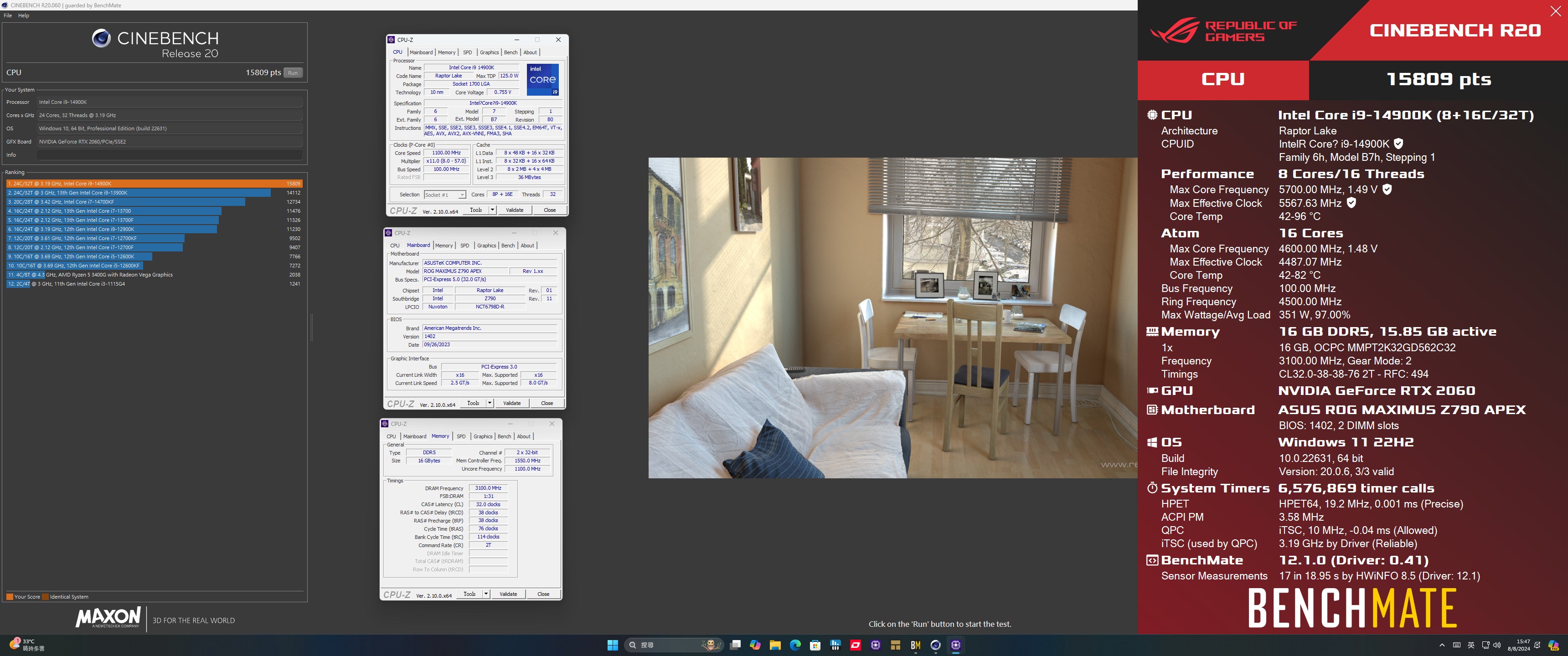The width and height of the screenshot is (1568, 656).
Task: Run the Cinebench CPU test
Action: (x=293, y=72)
